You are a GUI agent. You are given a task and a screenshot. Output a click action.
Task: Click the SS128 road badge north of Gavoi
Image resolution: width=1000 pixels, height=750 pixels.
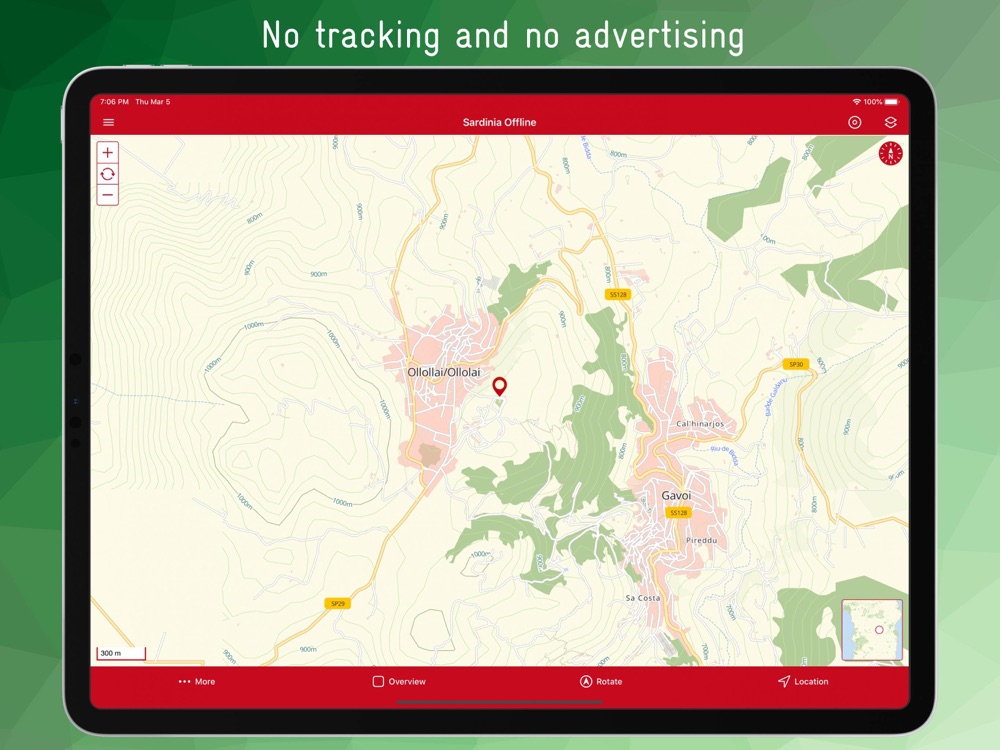click(x=618, y=294)
